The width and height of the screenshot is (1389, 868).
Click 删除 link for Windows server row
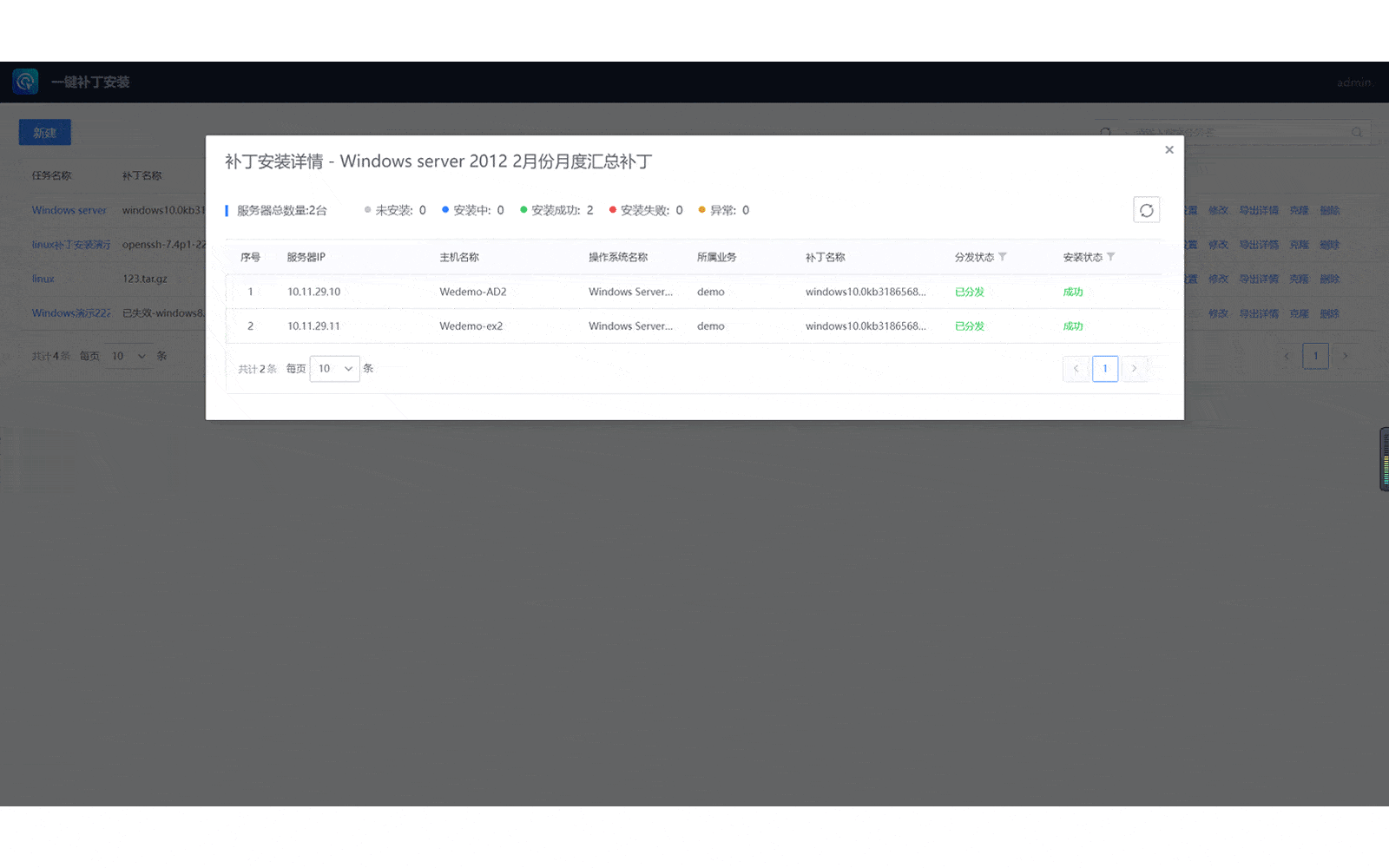tap(1330, 210)
